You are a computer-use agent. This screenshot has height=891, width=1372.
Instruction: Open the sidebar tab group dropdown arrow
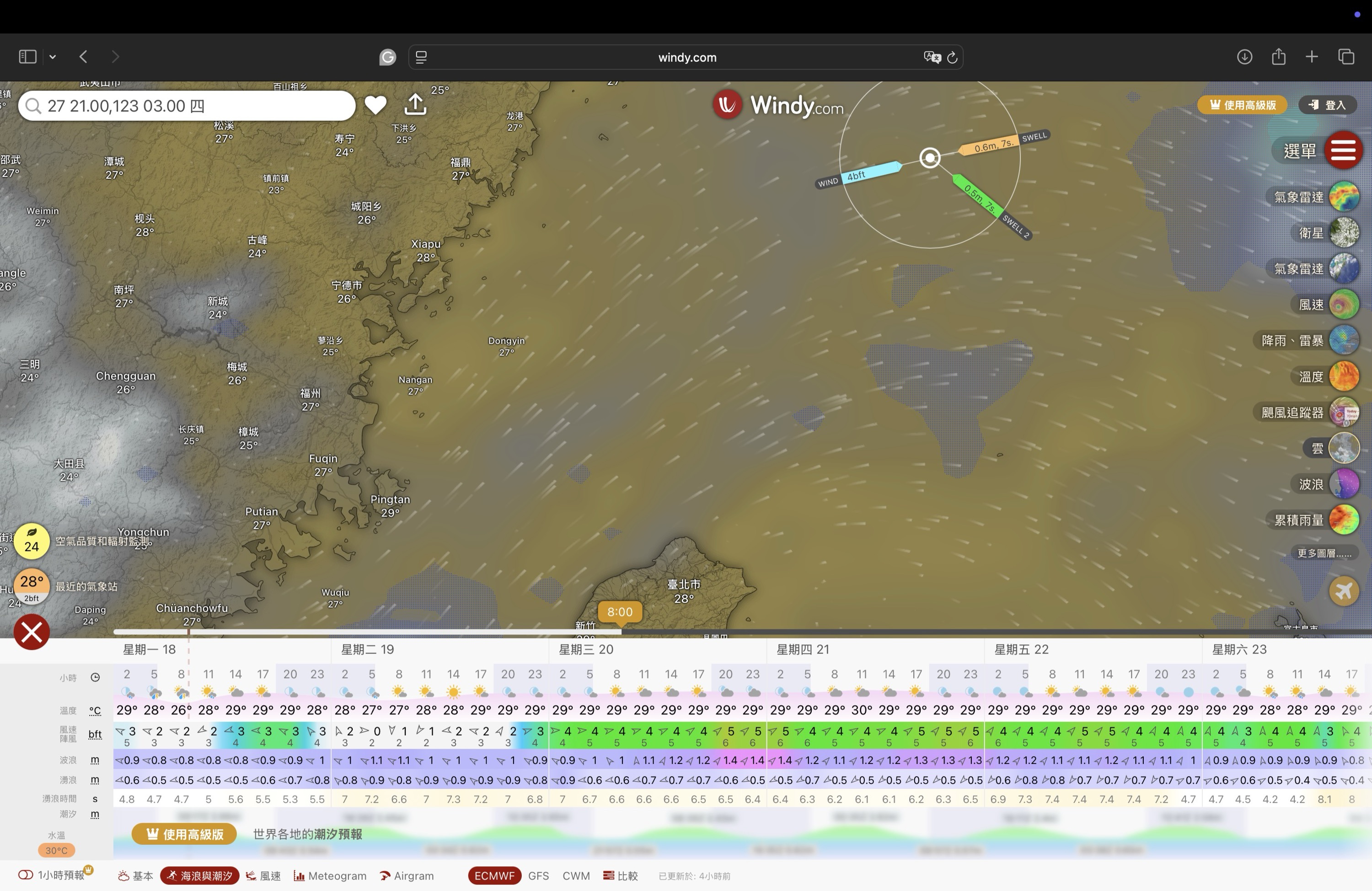click(53, 57)
